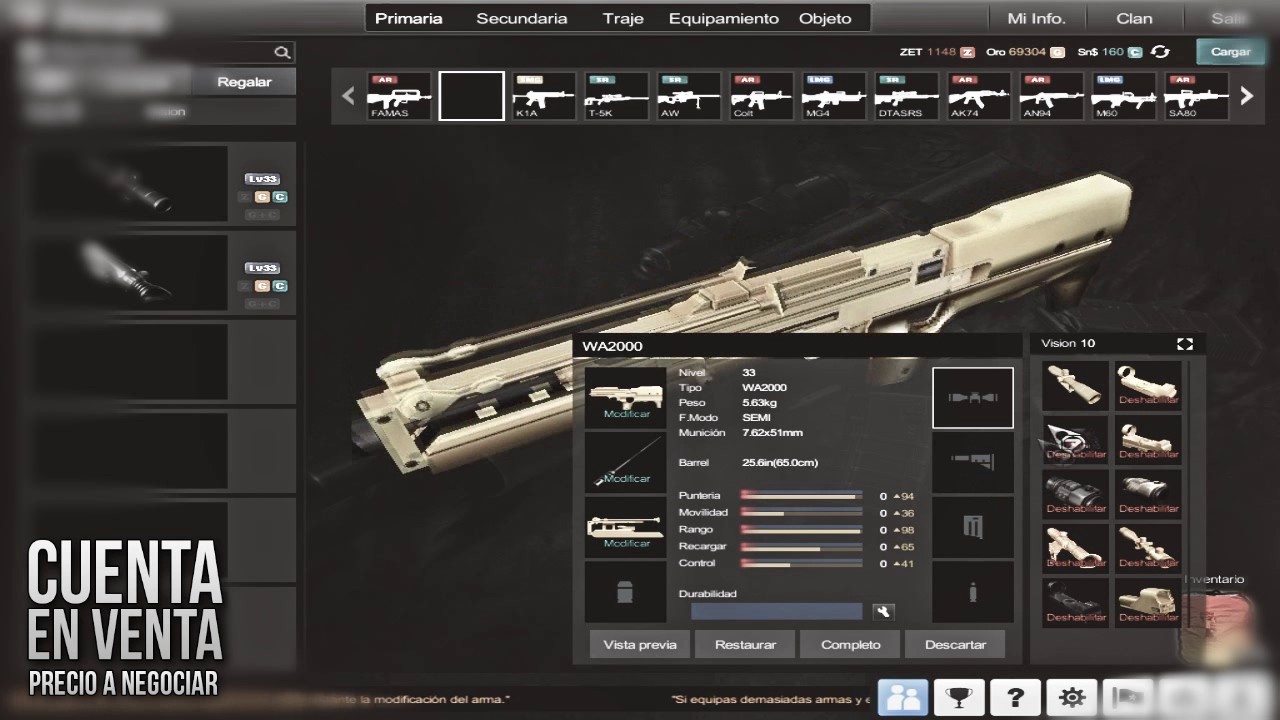Screen dimensions: 1280x720
Task: Open settings via the gear icon
Action: tap(1071, 698)
